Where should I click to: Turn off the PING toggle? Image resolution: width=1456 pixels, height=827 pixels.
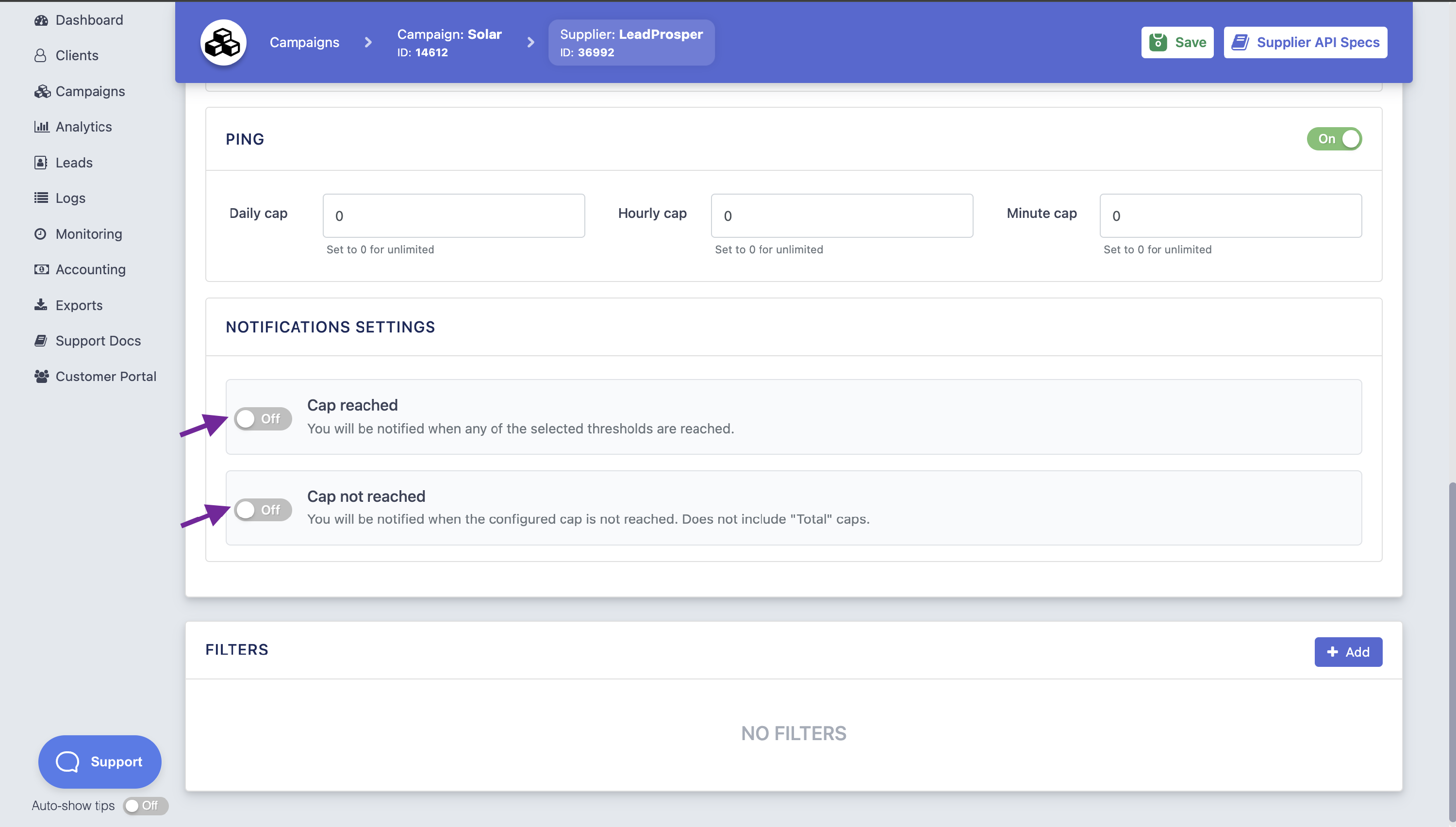(1334, 139)
